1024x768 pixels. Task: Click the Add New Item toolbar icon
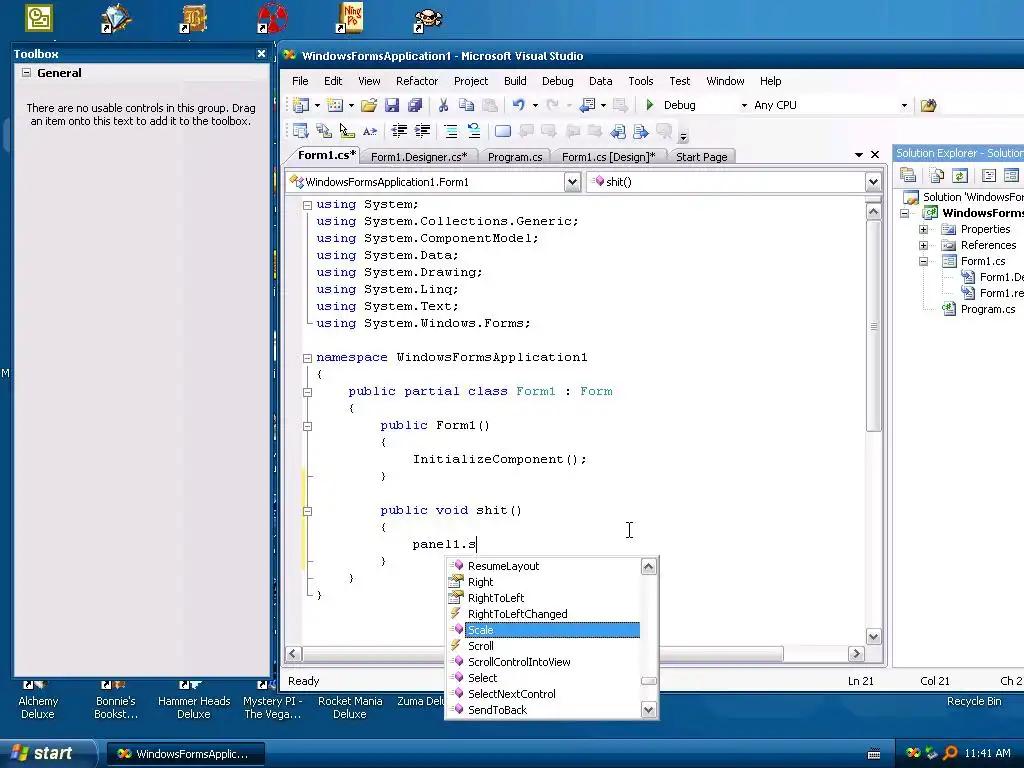tap(334, 105)
